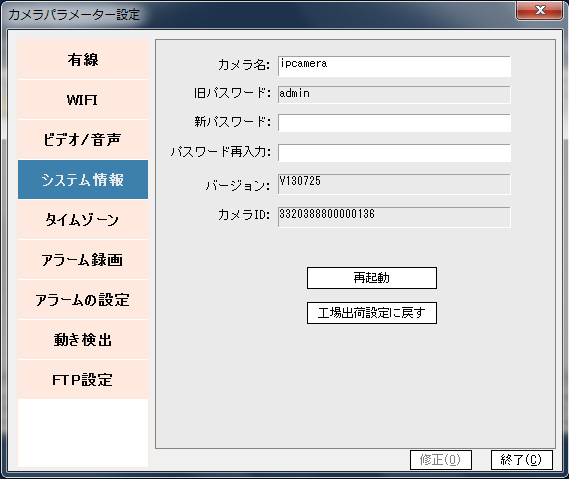Click 工場出荷設定に戻す factory reset button
The height and width of the screenshot is (479, 569).
coord(372,313)
